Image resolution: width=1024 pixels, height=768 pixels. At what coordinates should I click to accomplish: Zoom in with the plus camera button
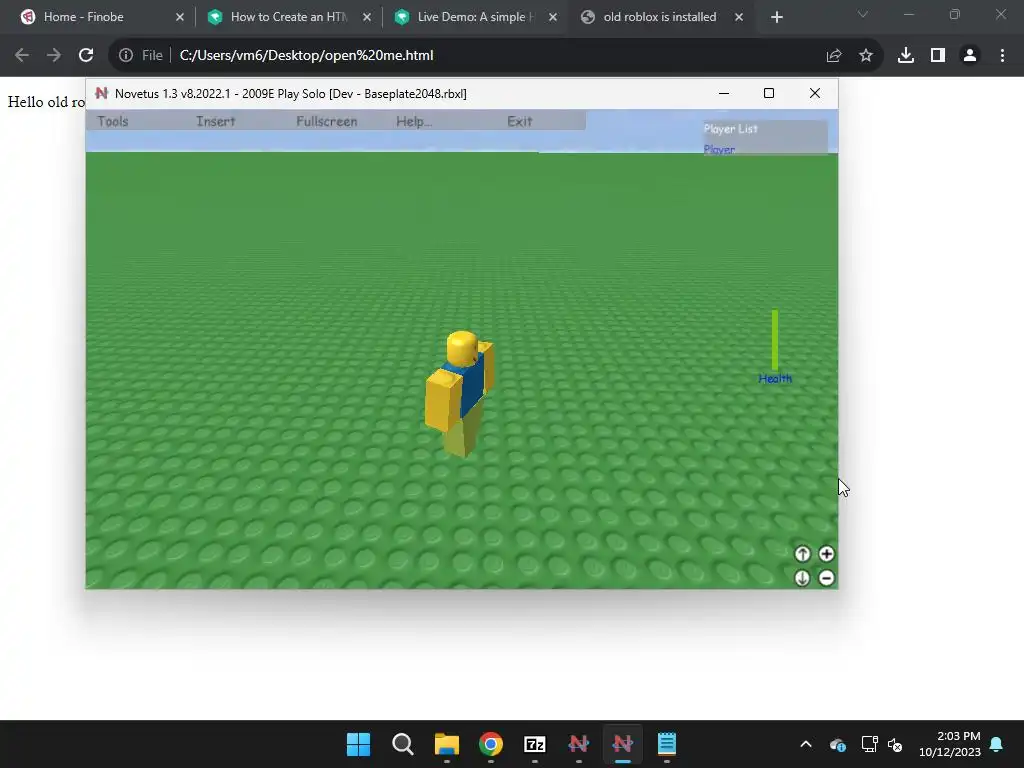pos(827,554)
